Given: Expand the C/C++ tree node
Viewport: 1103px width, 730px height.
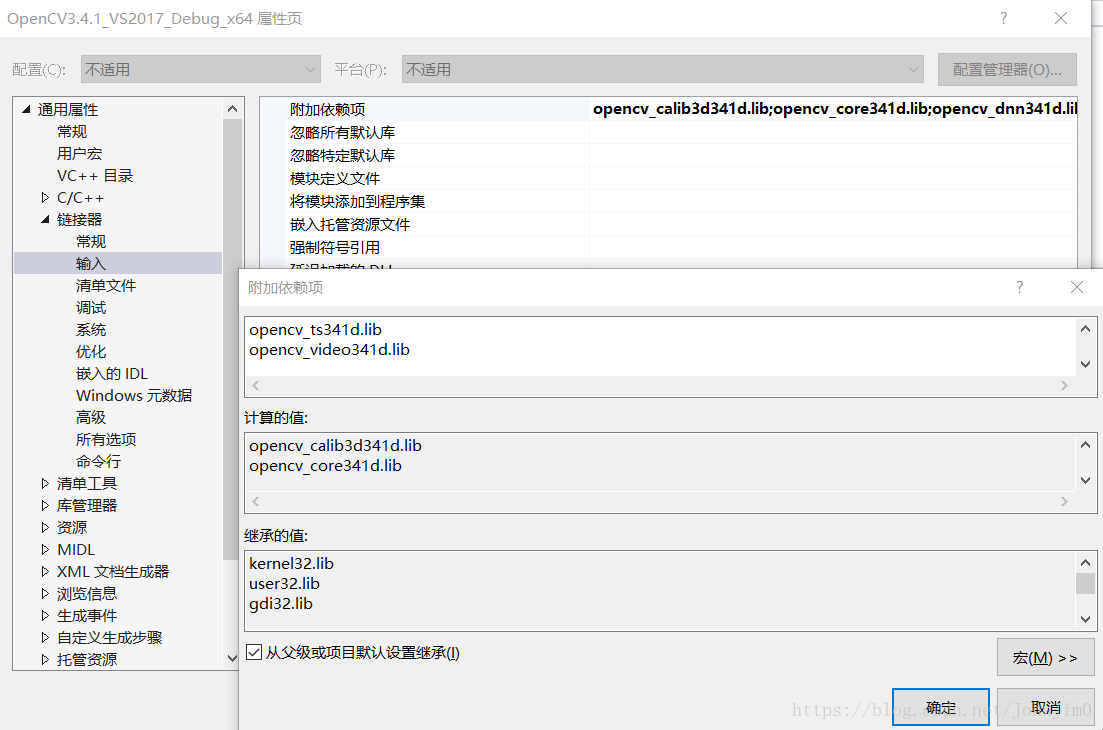Looking at the screenshot, I should tap(45, 198).
